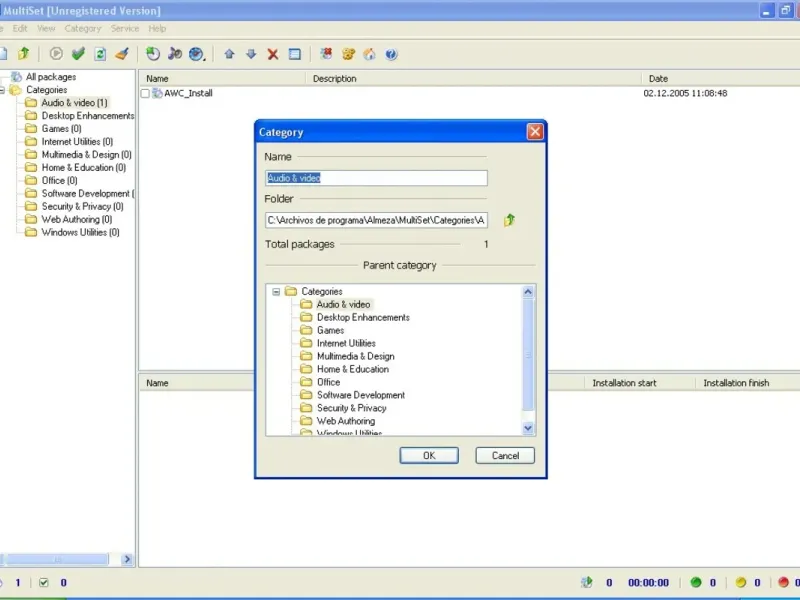Select Software Development in parent category tree

pyautogui.click(x=361, y=395)
